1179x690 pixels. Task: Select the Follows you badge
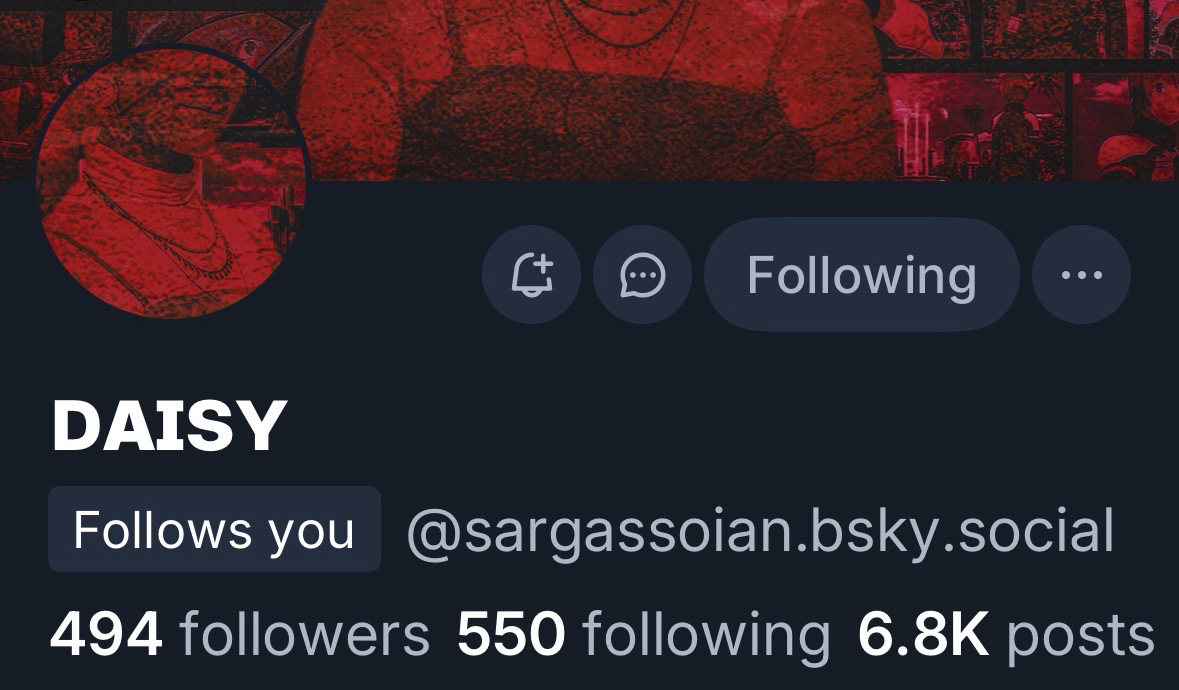[214, 529]
